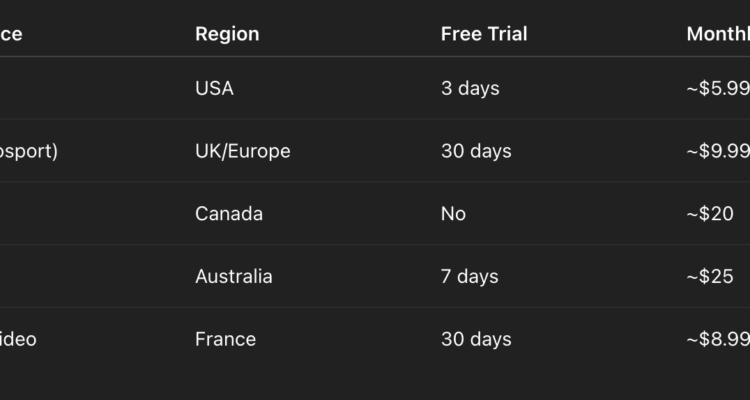The image size is (750, 400).
Task: Select the 7 days free trial cell
Action: pos(470,277)
